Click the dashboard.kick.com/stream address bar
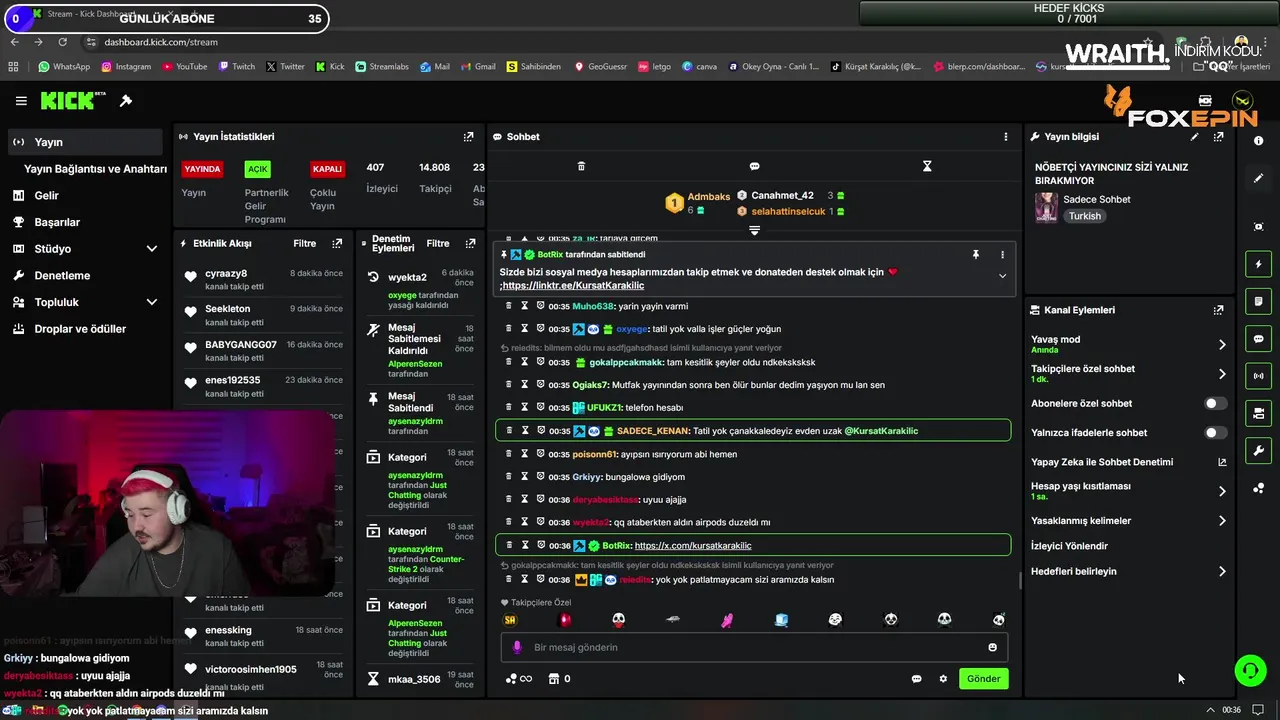Viewport: 1280px width, 720px height. [161, 42]
